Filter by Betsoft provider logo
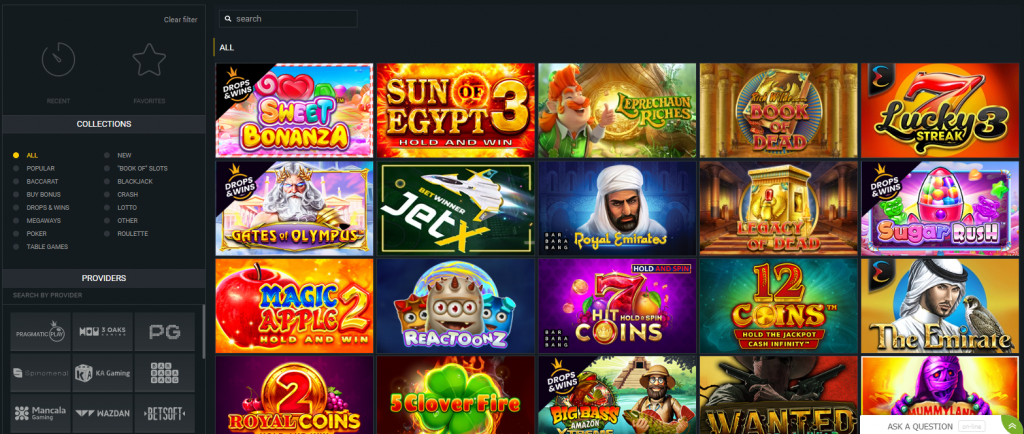Viewport: 1024px width, 434px height. (165, 413)
